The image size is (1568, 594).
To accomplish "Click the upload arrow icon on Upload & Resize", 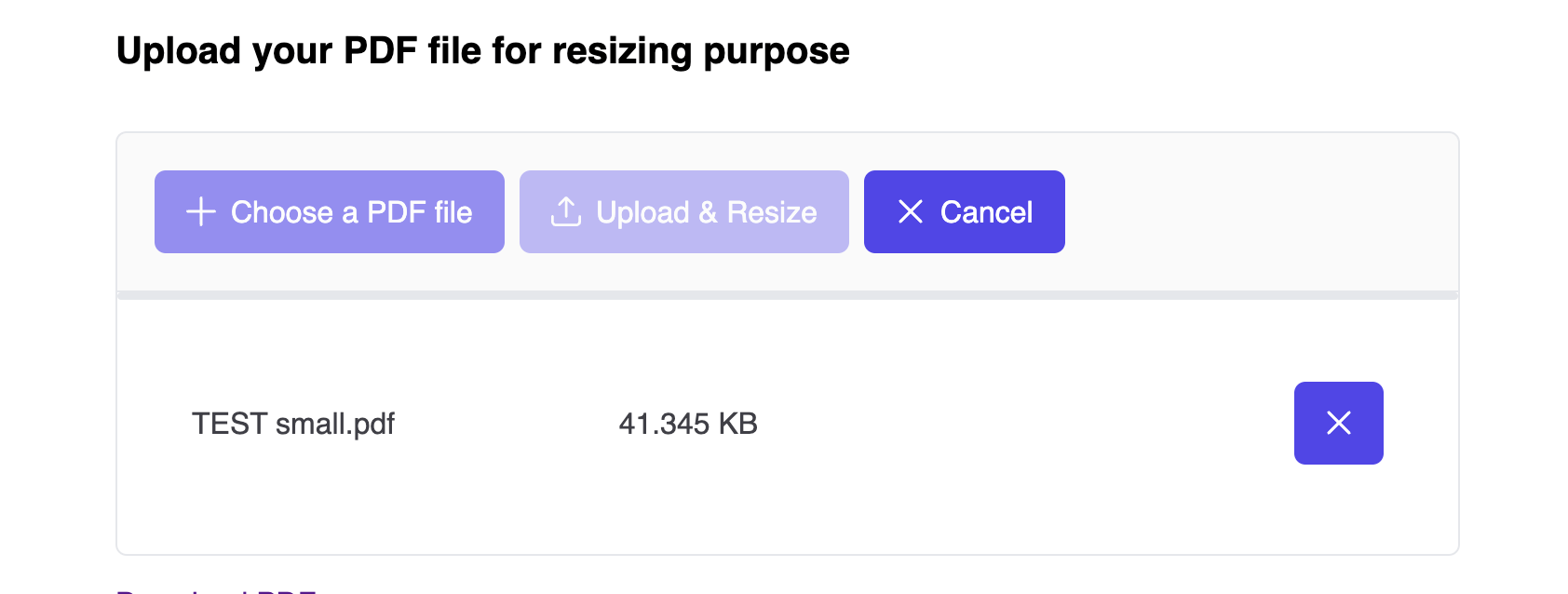I will tap(566, 211).
